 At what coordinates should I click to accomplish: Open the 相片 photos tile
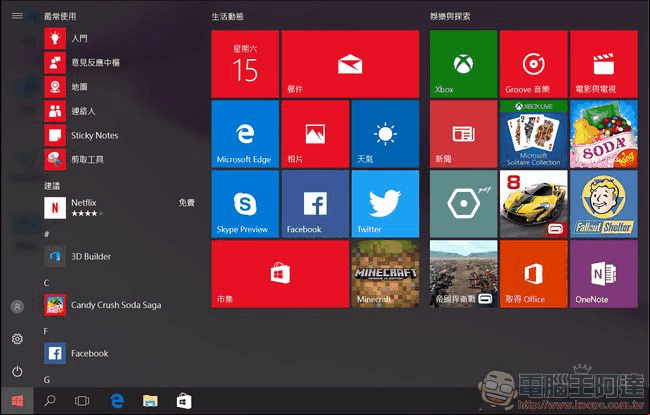click(x=315, y=134)
